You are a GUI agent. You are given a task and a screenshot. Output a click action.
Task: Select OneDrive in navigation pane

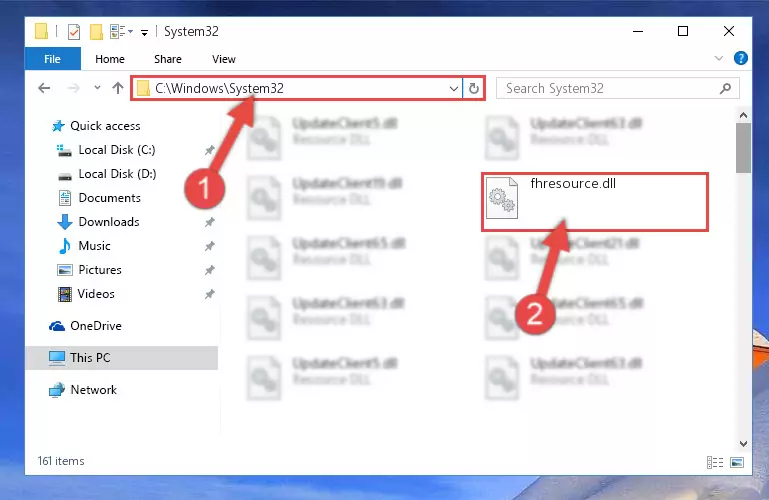pyautogui.click(x=96, y=326)
